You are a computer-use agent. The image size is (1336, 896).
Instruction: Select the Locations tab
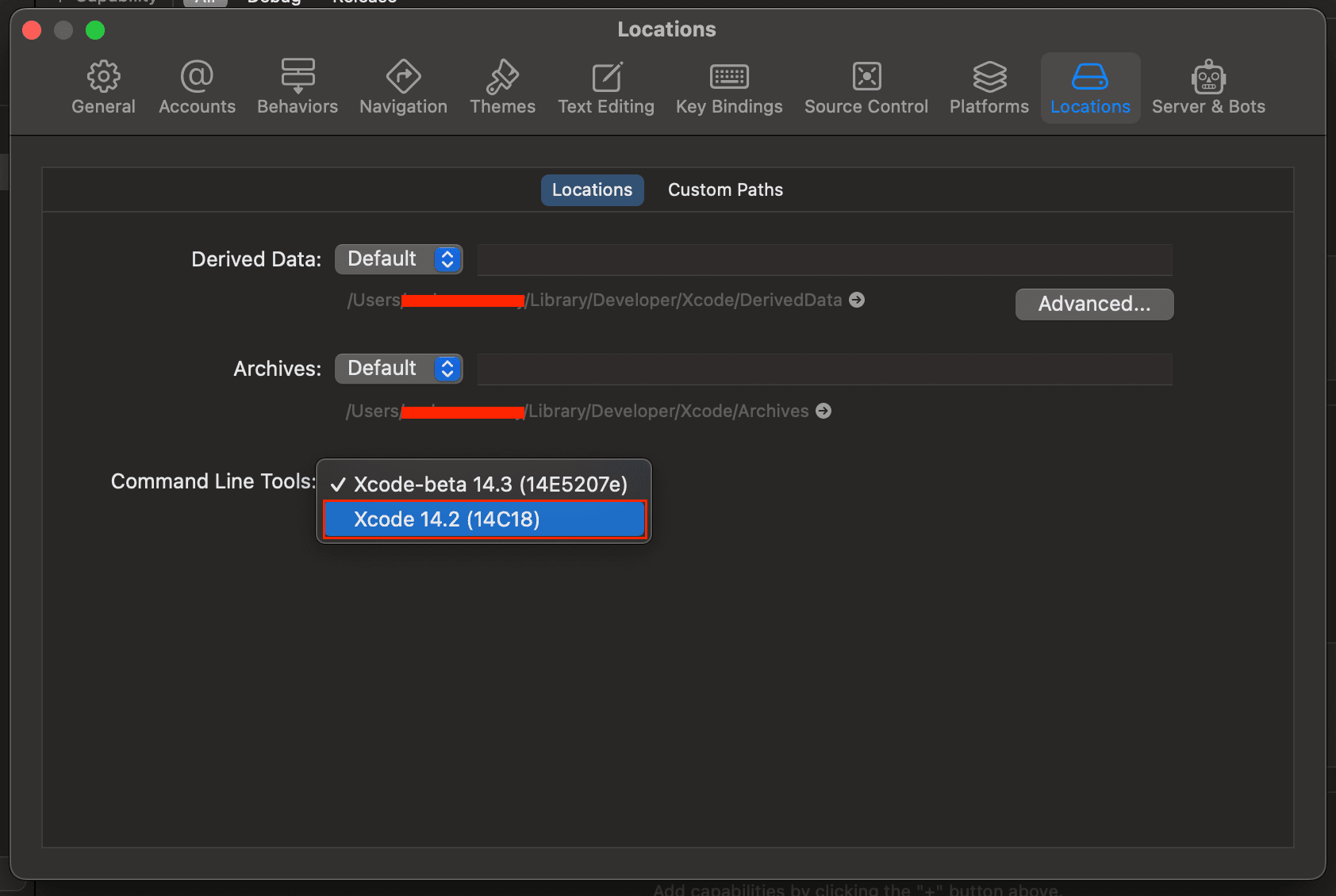tap(592, 190)
